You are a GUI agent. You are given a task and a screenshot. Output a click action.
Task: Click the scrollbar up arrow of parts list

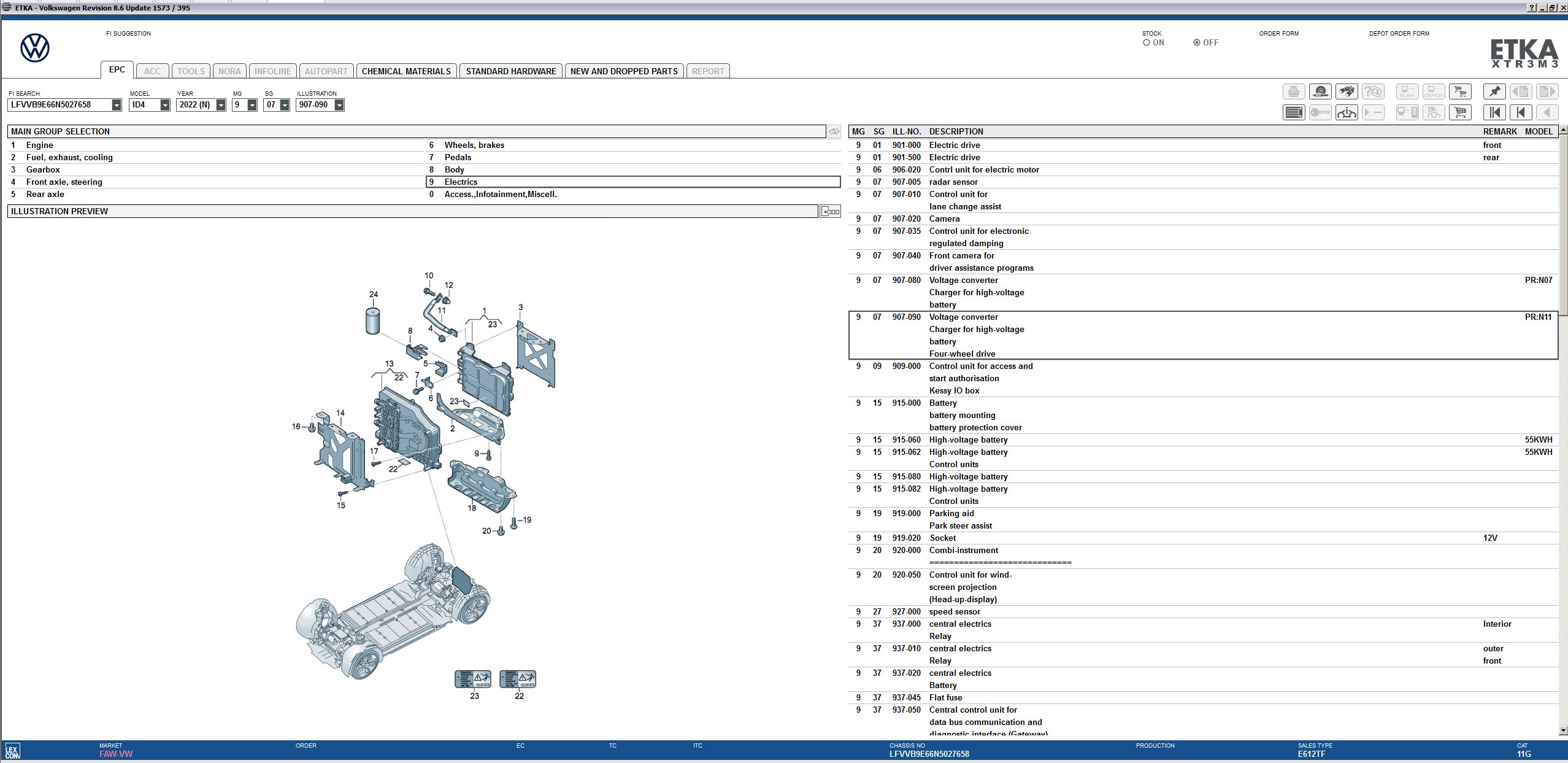coord(1563,130)
